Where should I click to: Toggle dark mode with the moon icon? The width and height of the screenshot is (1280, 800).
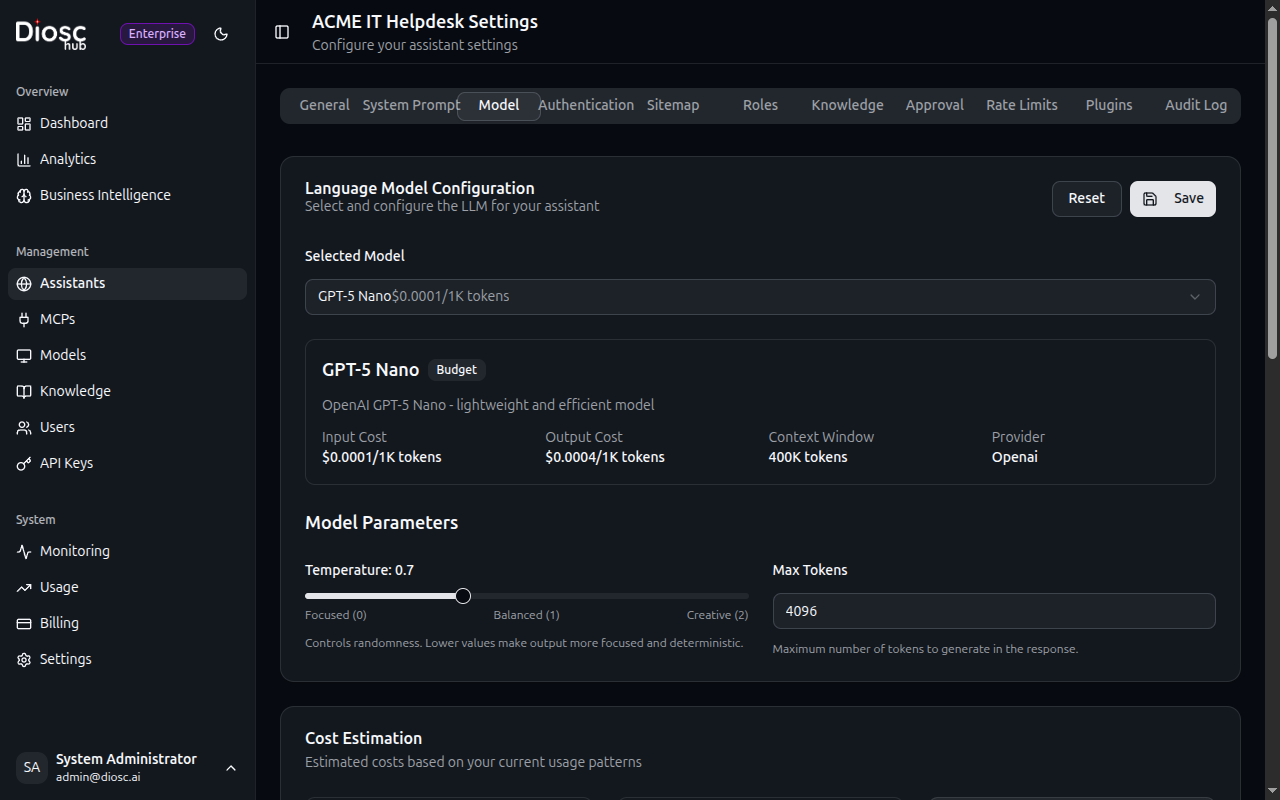click(x=221, y=34)
